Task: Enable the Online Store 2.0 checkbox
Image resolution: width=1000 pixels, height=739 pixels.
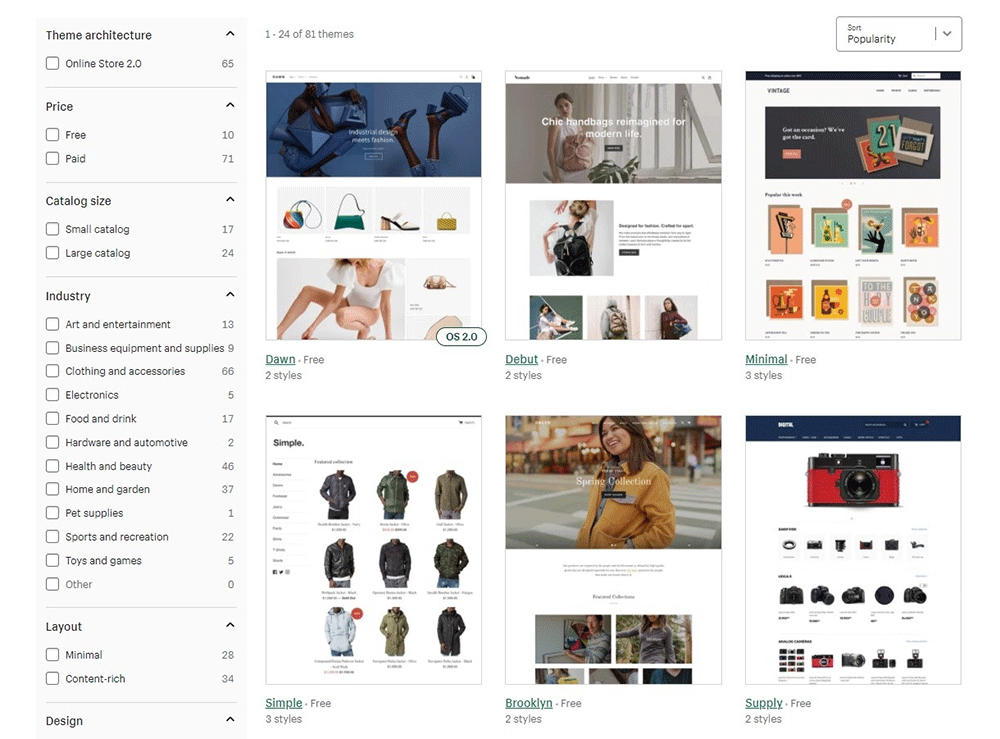Action: pyautogui.click(x=52, y=64)
